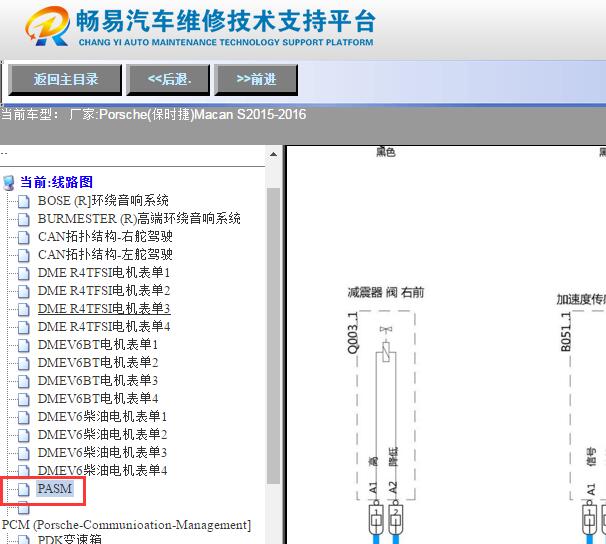Click the 返回主目录 button

pyautogui.click(x=65, y=80)
